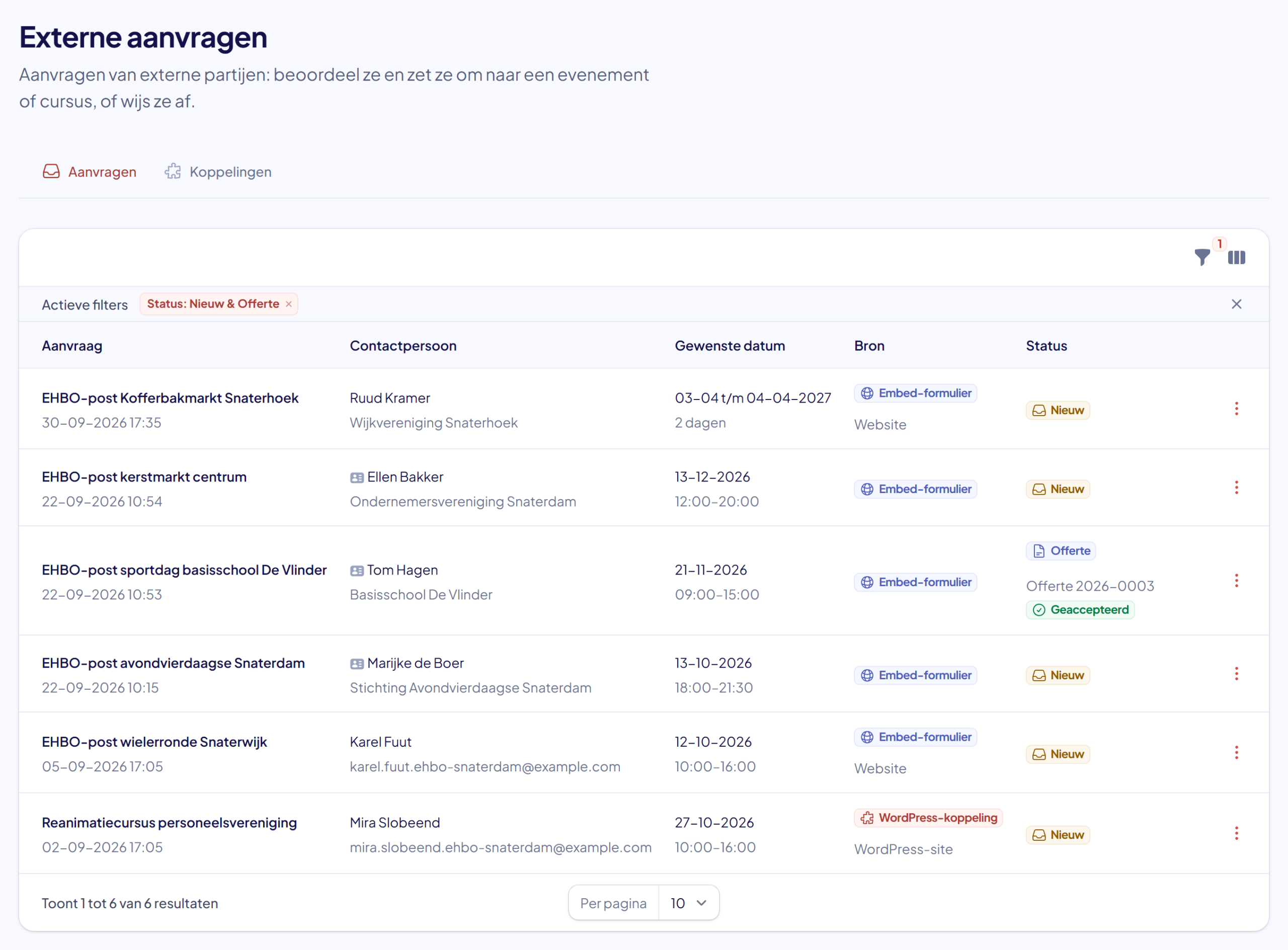Click the Aanvraag column header
This screenshot has height=950, width=1288.
tap(72, 346)
